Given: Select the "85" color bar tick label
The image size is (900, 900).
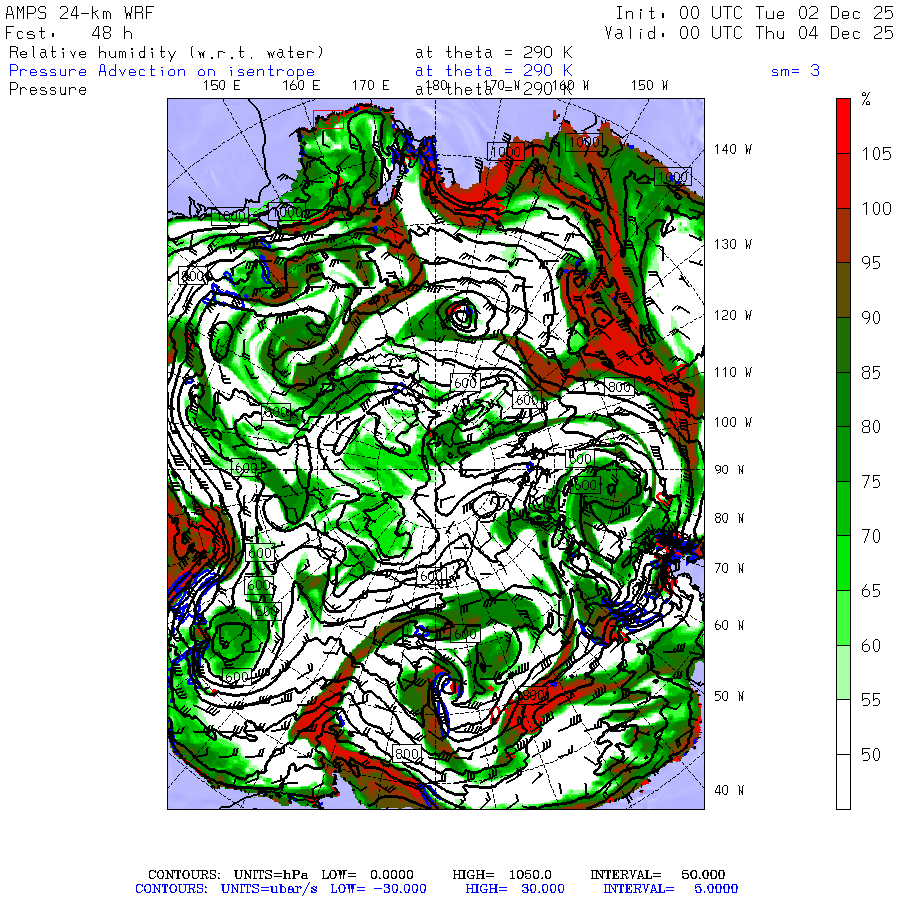Looking at the screenshot, I should pyautogui.click(x=871, y=373).
